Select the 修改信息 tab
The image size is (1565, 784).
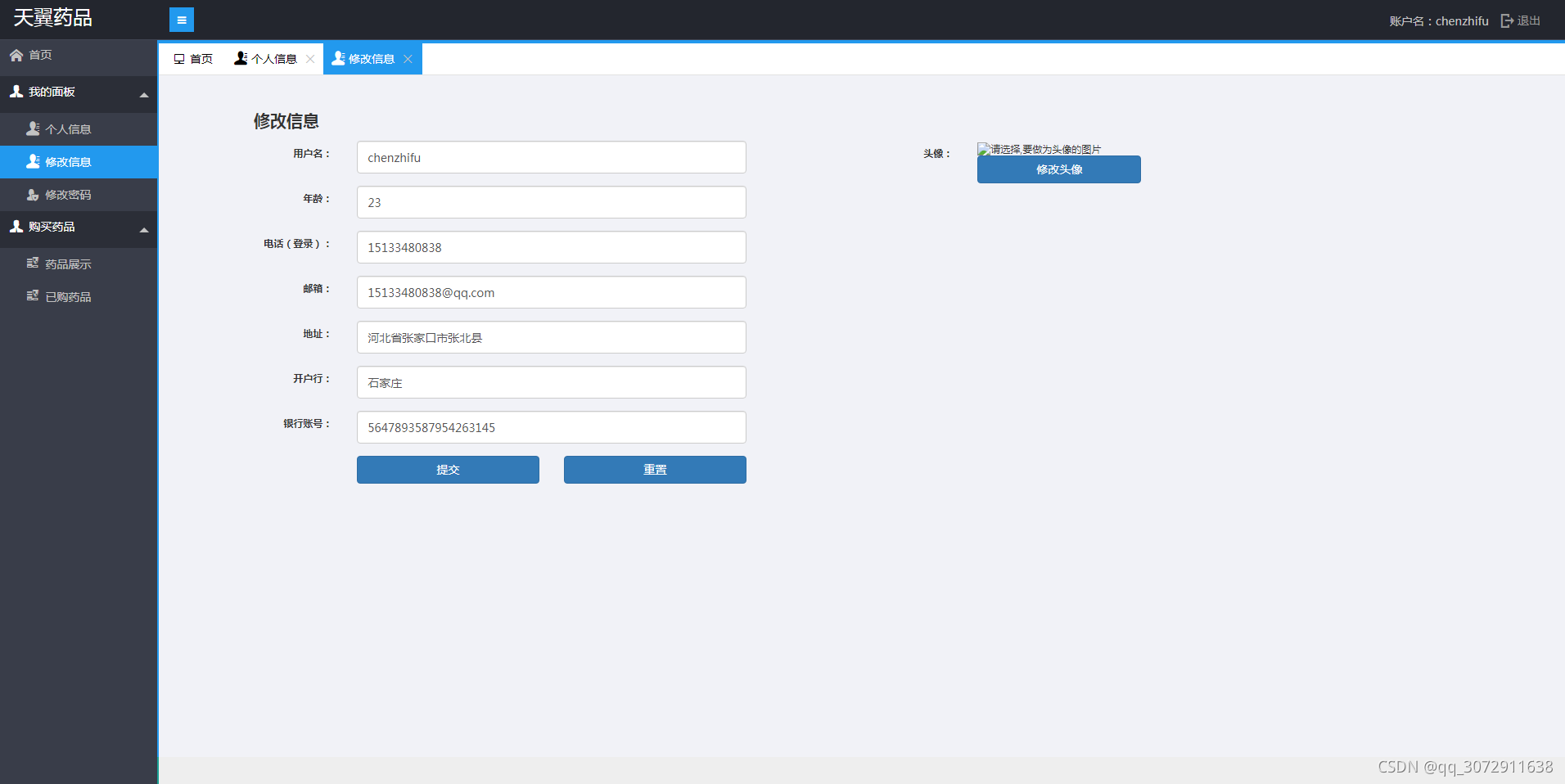[x=372, y=59]
